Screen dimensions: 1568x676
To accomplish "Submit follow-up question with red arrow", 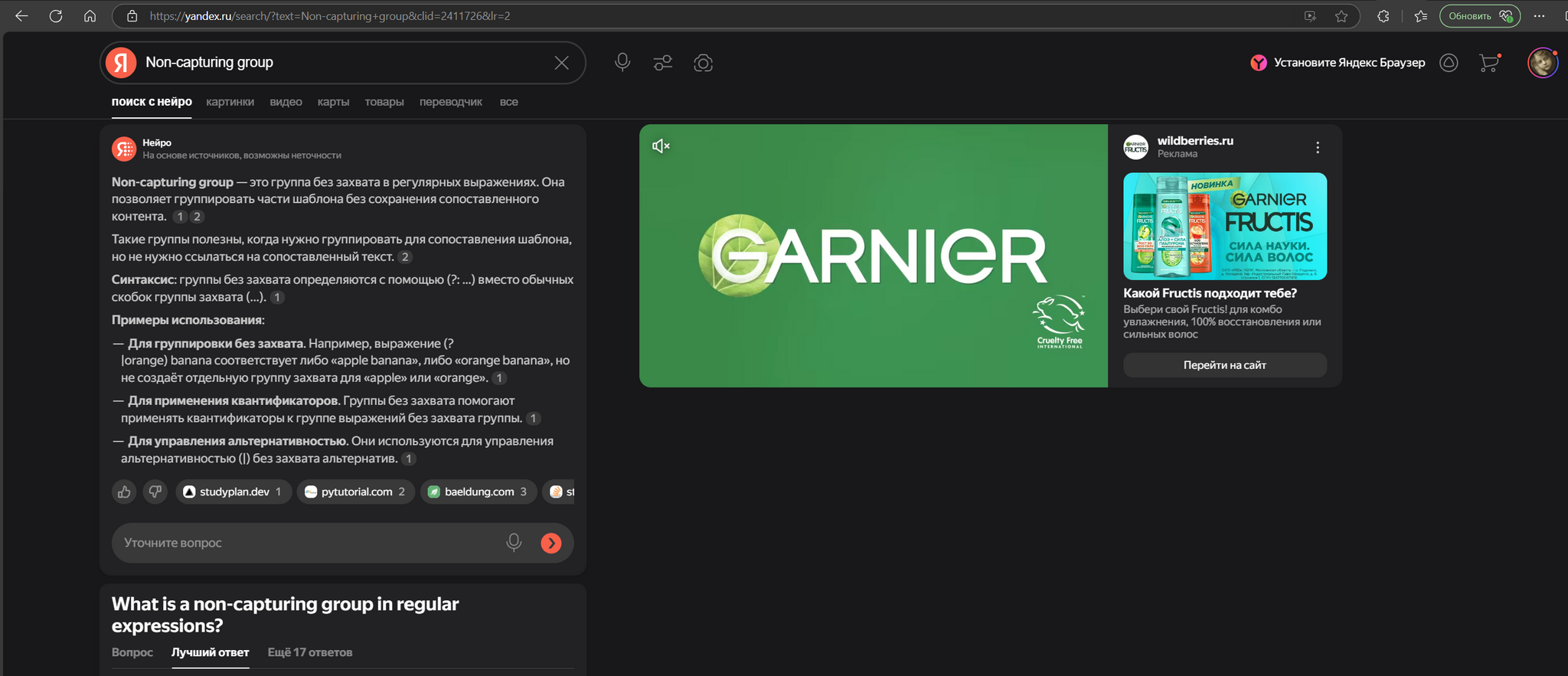I will tap(550, 543).
